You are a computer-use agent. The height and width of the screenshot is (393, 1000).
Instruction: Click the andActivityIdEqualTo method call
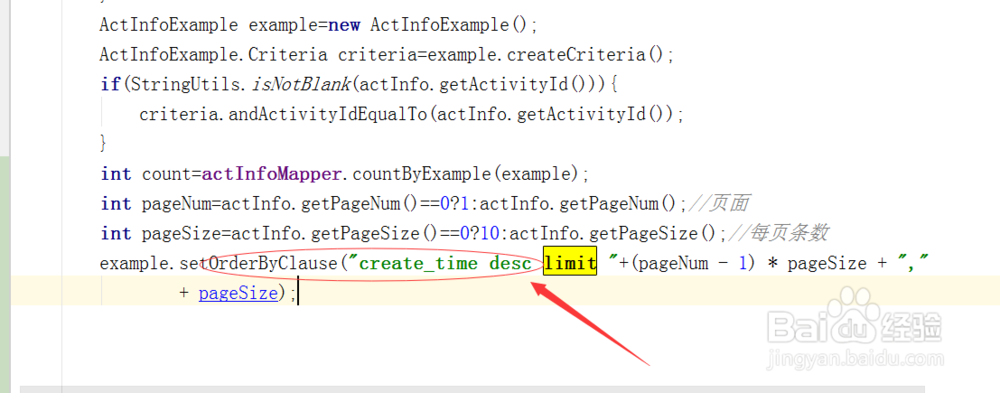tap(327, 114)
